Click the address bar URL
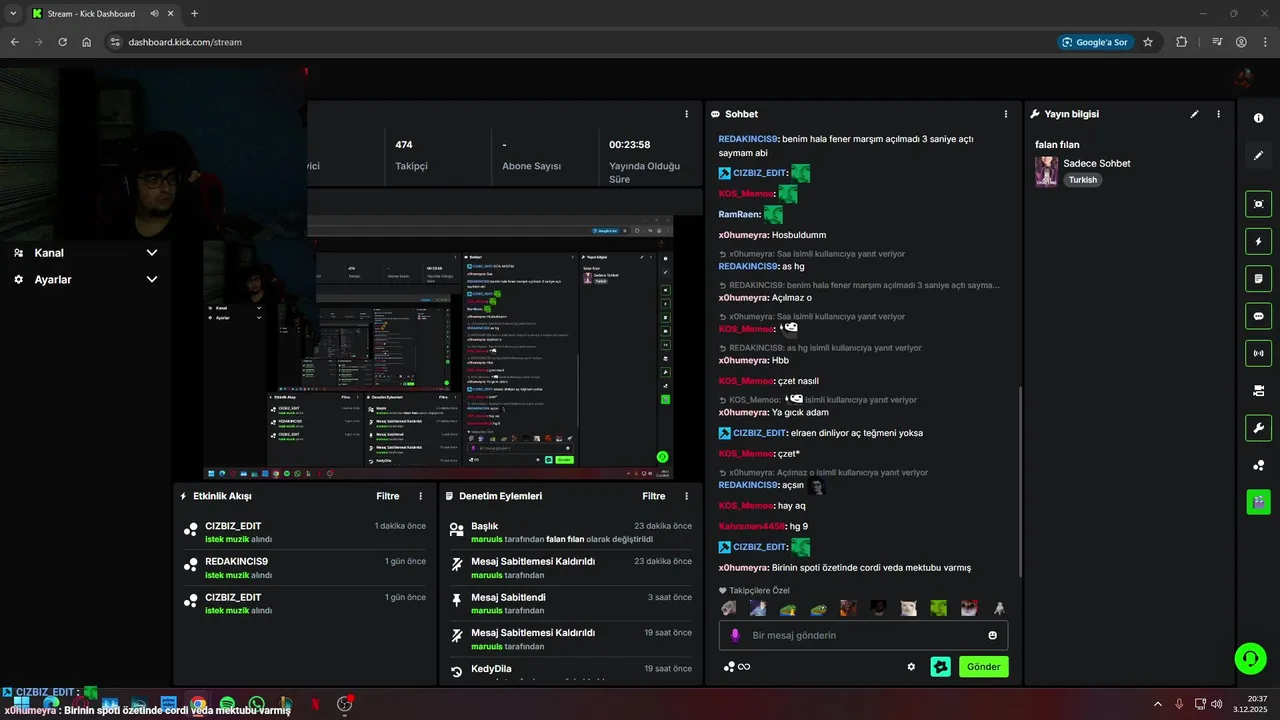1280x720 pixels. [x=185, y=42]
